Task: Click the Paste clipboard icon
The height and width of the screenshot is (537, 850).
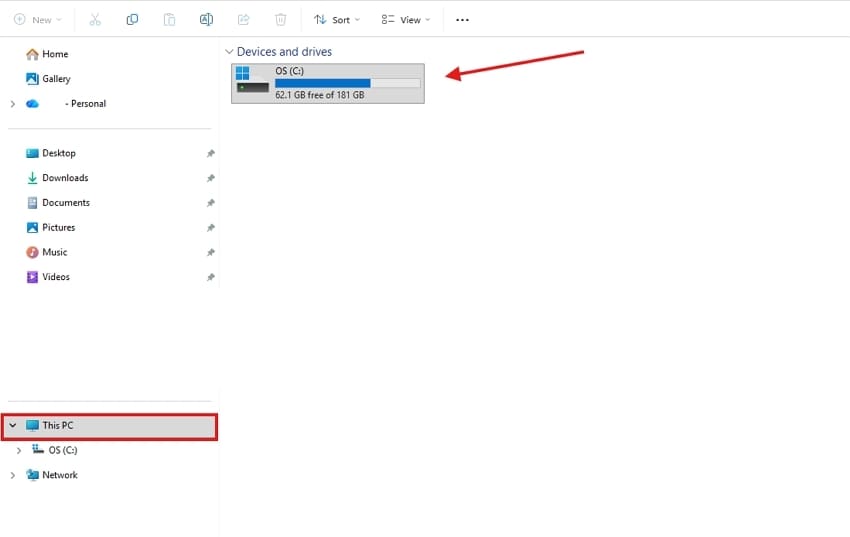Action: pos(169,20)
